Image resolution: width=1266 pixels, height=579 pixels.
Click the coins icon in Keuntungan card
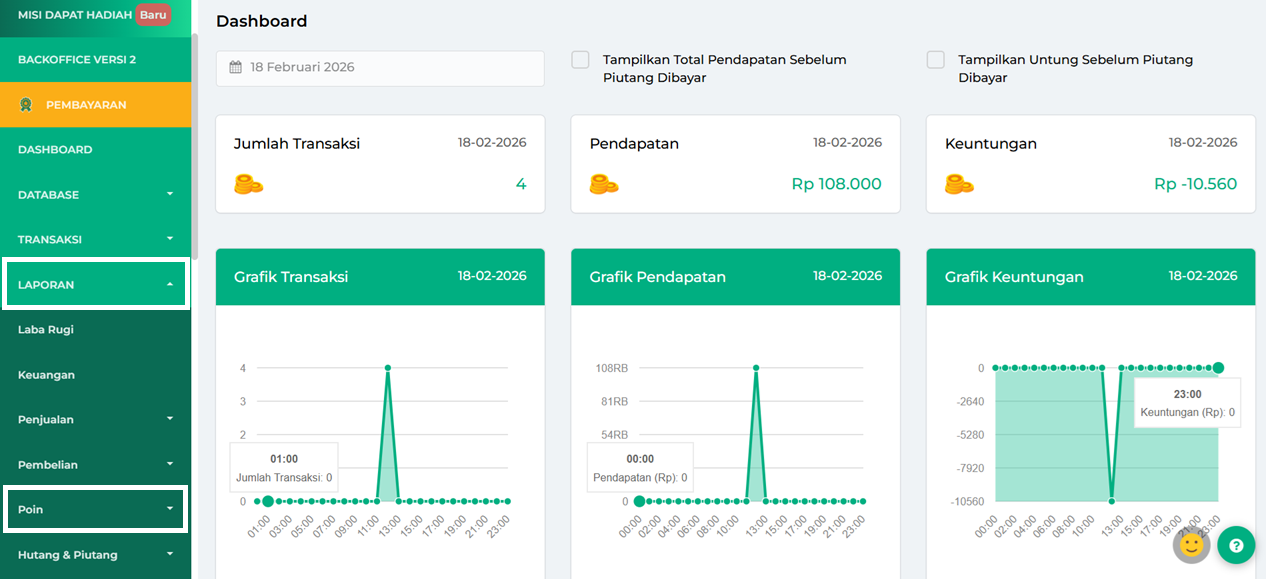tap(959, 184)
